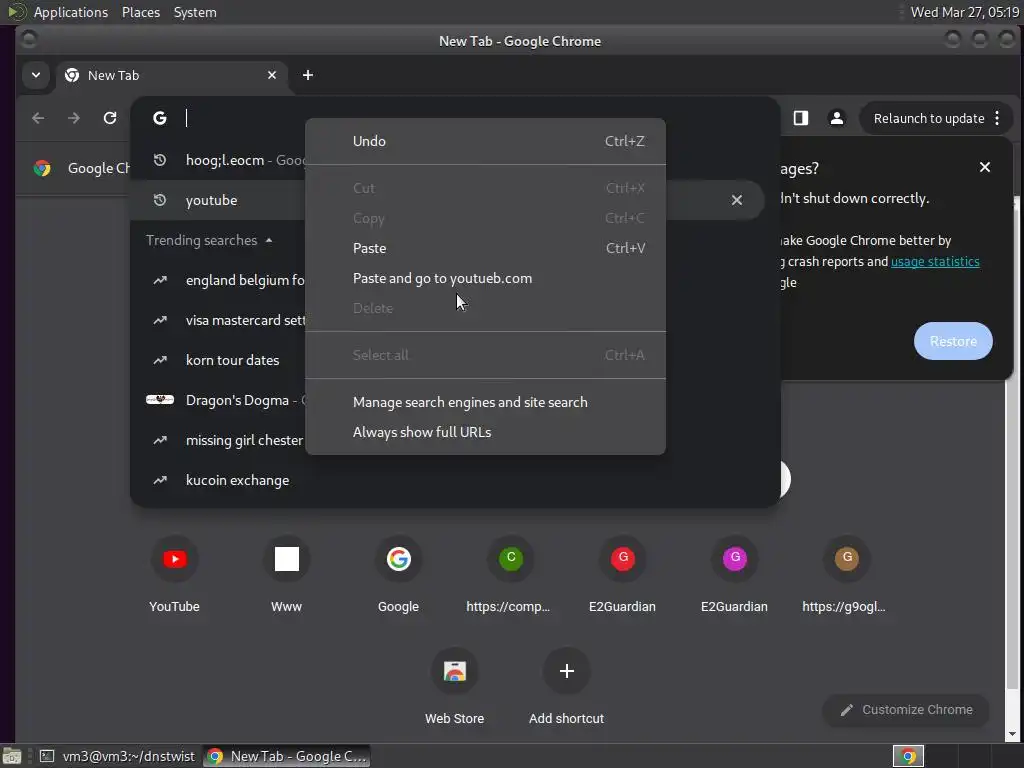This screenshot has height=768, width=1024.
Task: Open usage statistics link
Action: [x=935, y=262]
